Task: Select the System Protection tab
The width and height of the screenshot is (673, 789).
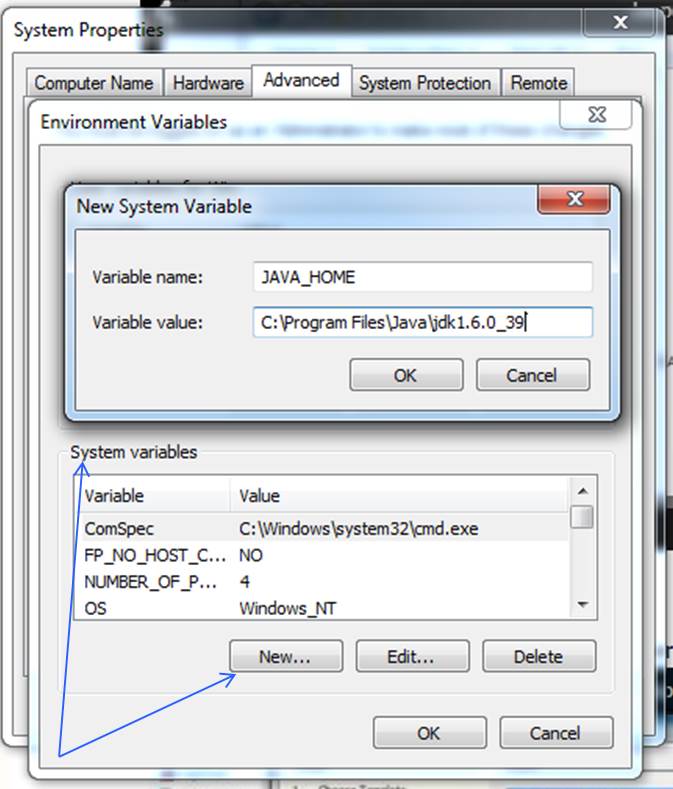Action: tap(425, 83)
